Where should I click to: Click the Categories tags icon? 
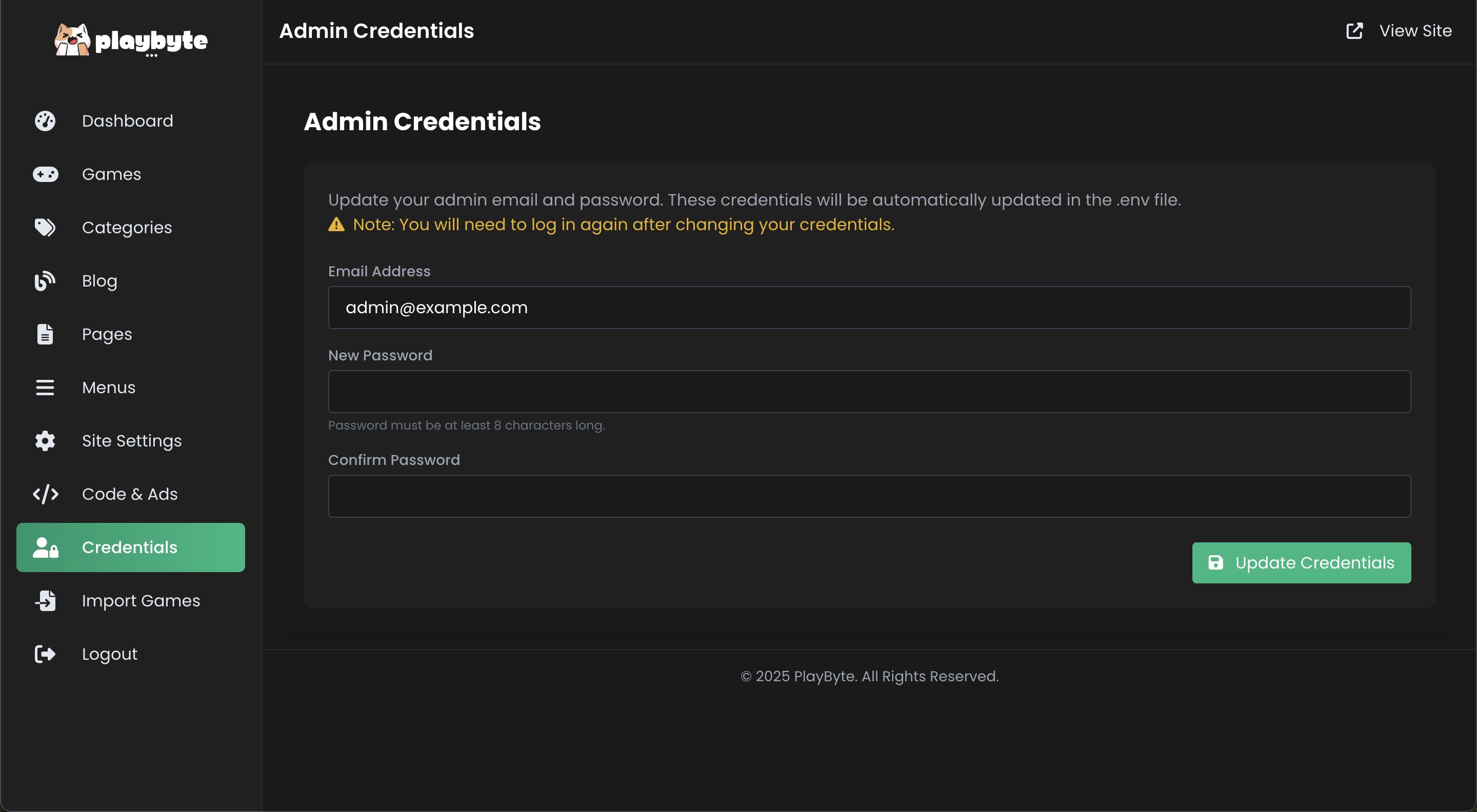click(45, 228)
